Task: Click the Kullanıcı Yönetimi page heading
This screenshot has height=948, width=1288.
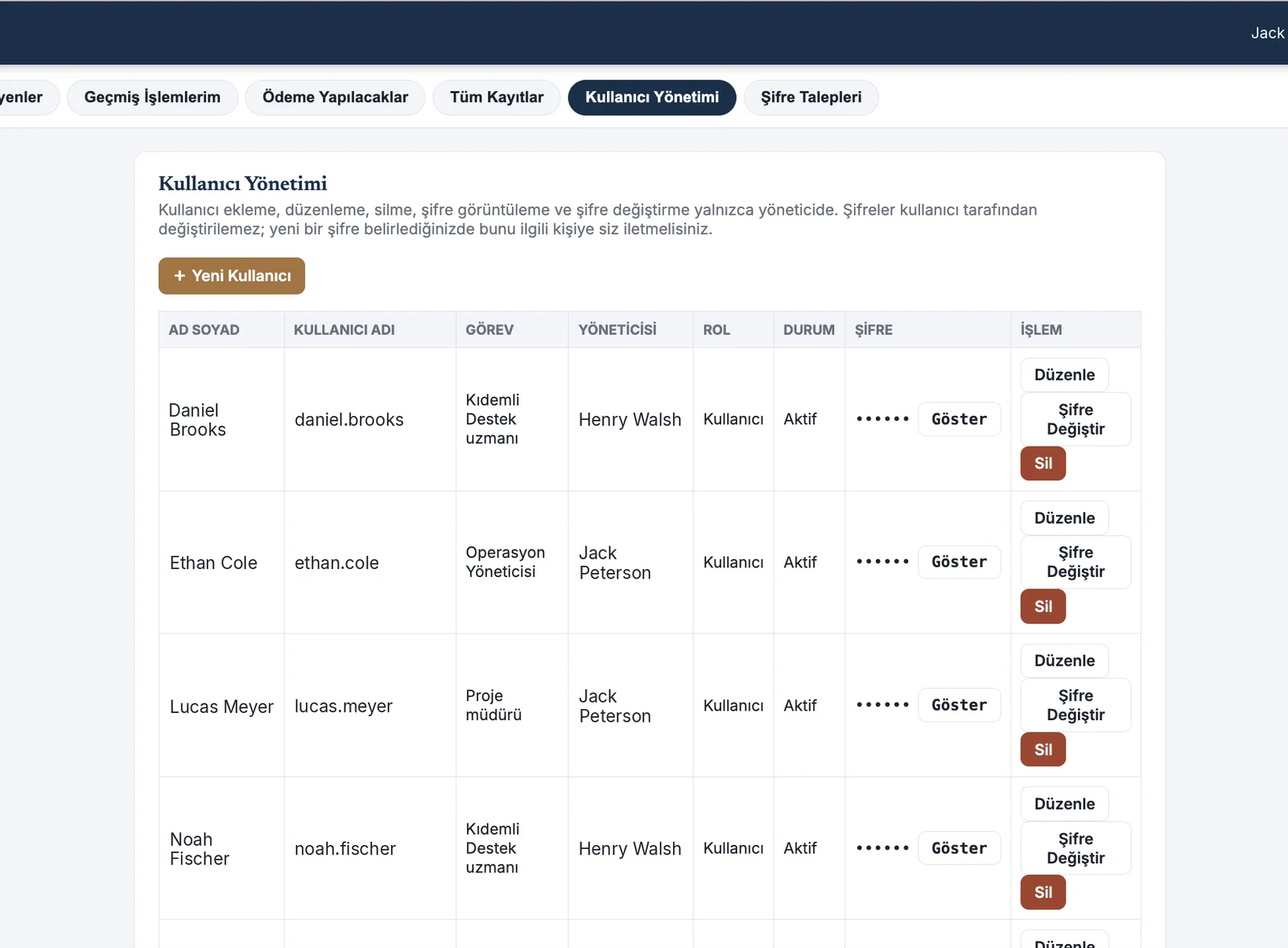Action: tap(242, 183)
